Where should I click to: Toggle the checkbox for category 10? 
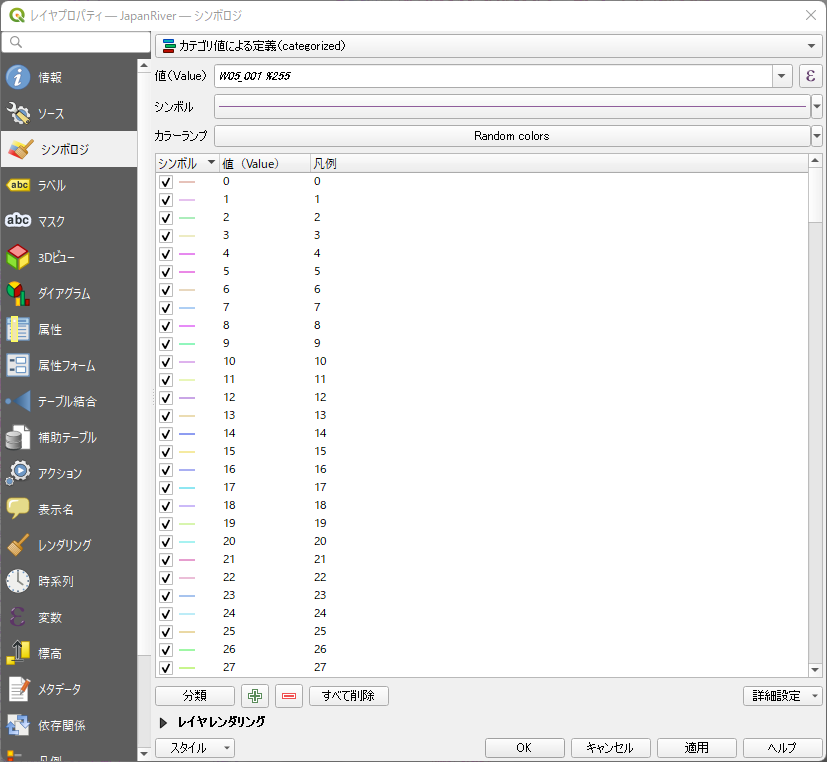tap(166, 362)
